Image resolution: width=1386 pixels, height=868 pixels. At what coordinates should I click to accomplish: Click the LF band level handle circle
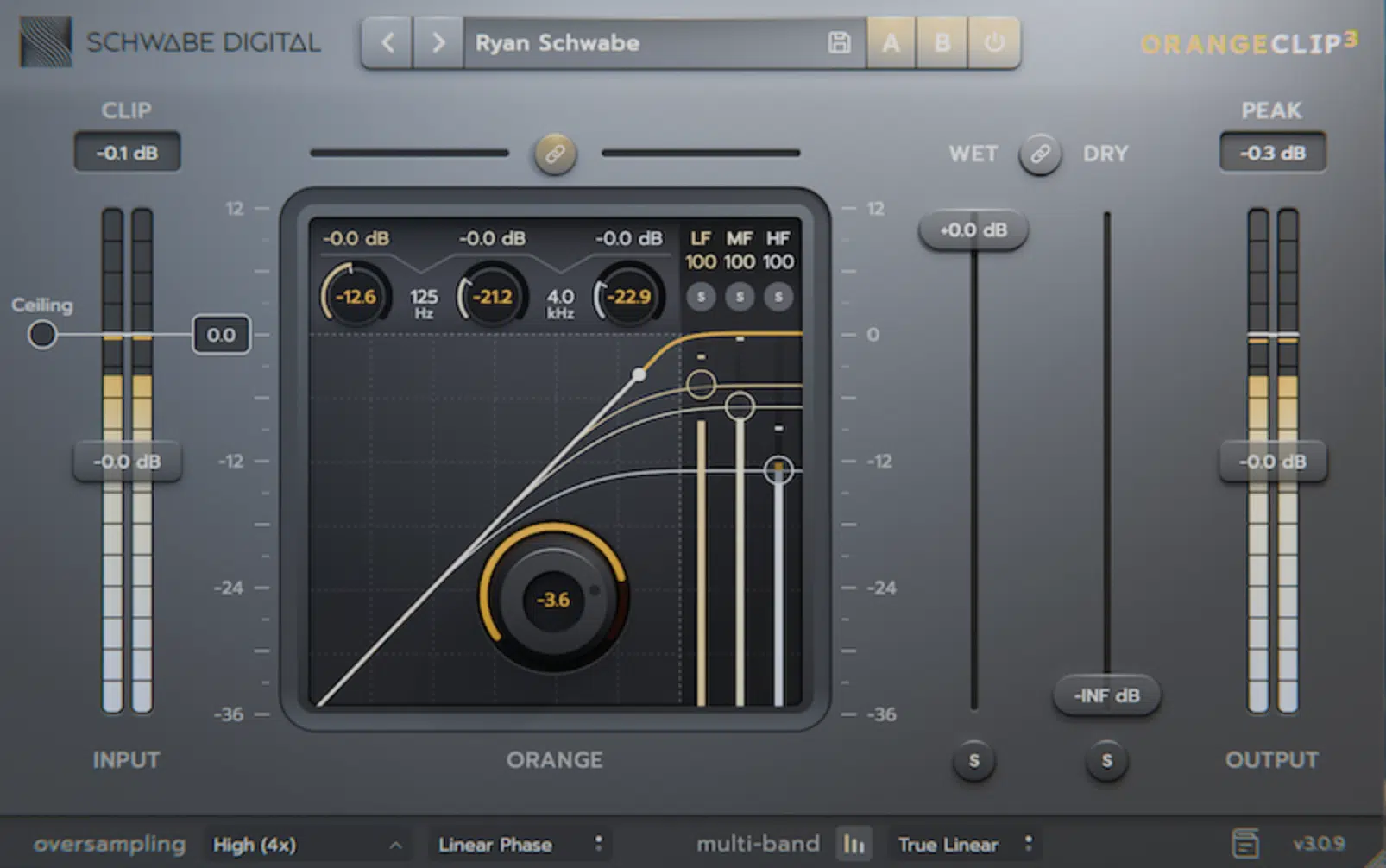701,384
